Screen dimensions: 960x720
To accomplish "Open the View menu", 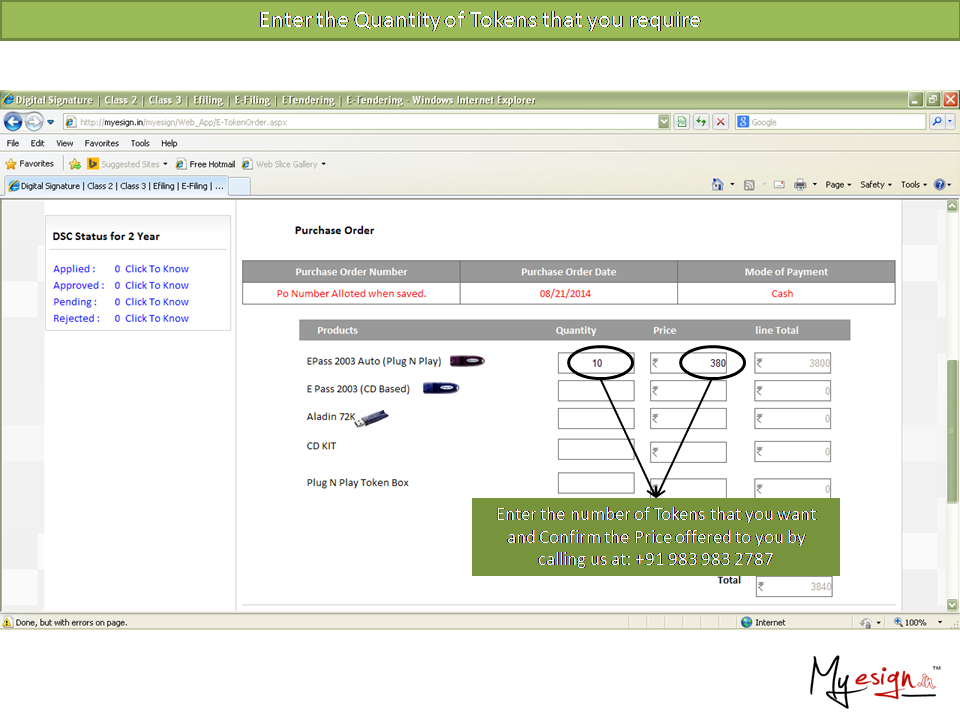I will pos(64,143).
